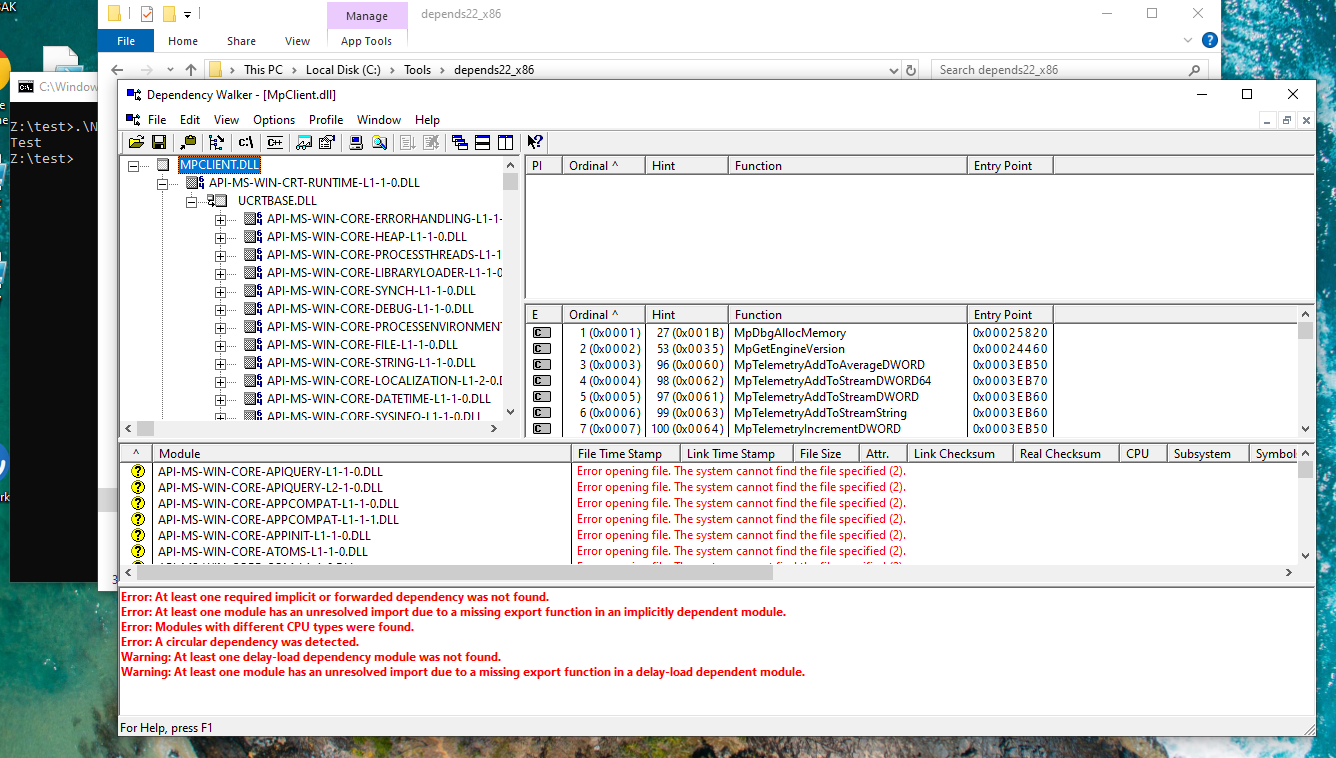Click the Open file toolbar icon
Viewport: 1336px width, 758px height.
[x=136, y=142]
